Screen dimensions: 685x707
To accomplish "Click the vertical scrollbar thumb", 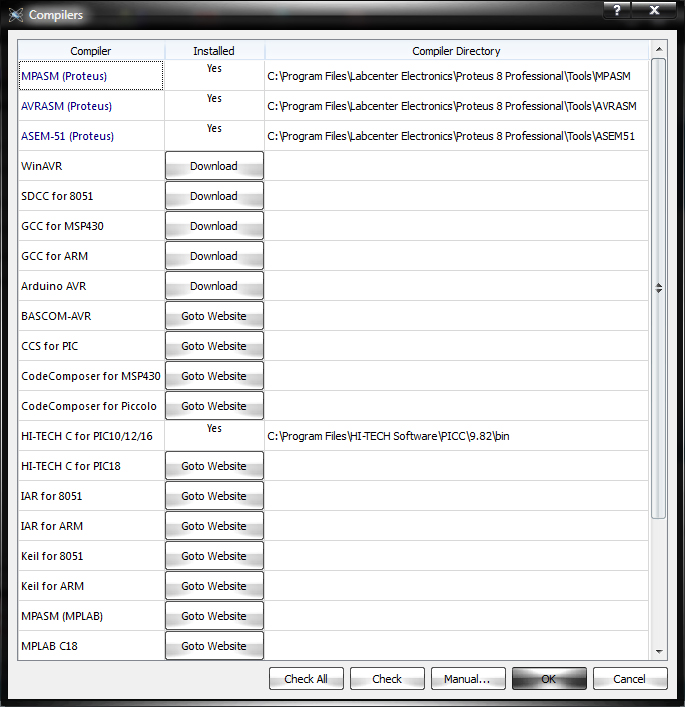I will 659,289.
